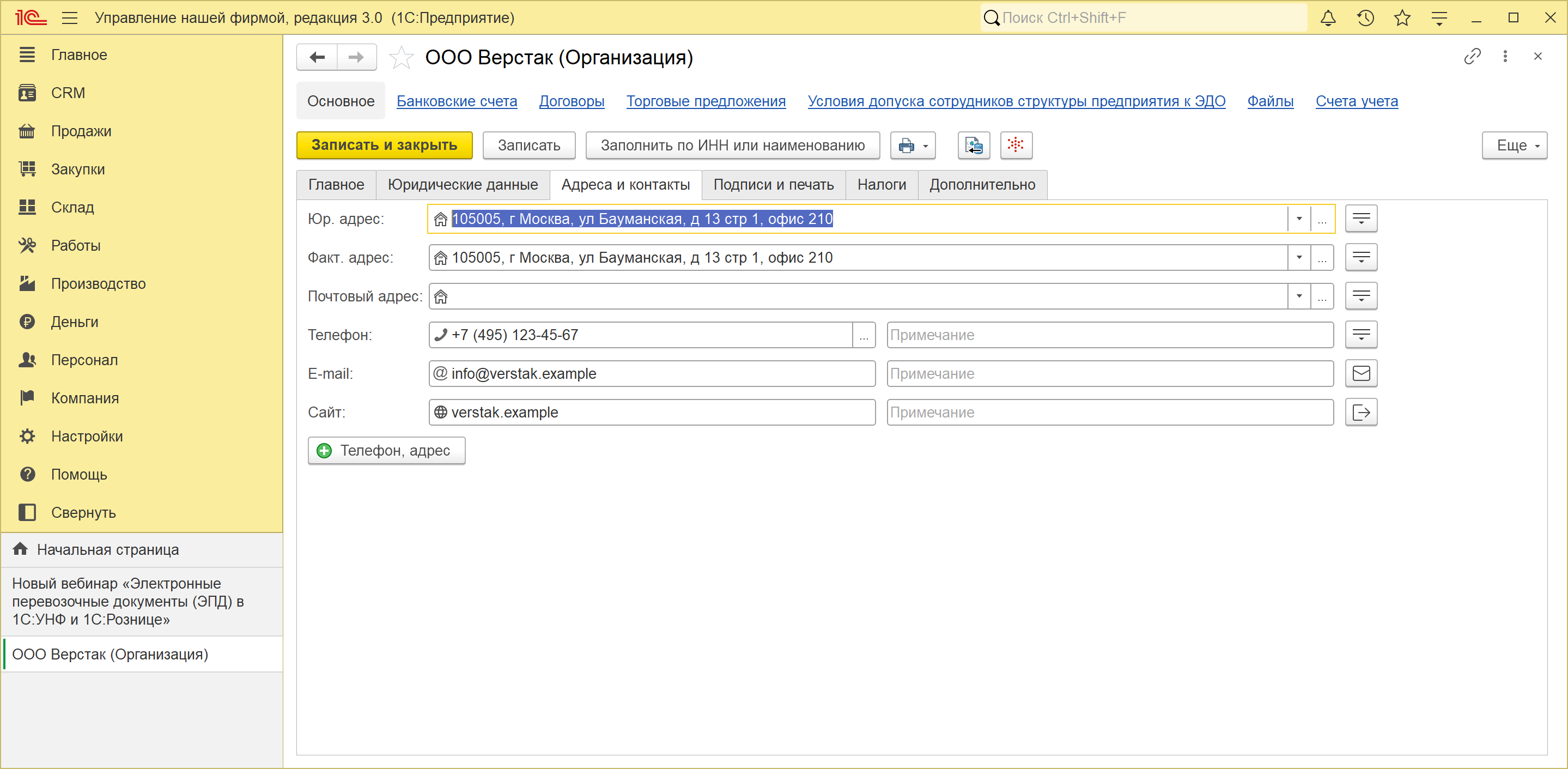
Task: Click the 1C logo icon
Action: pyautogui.click(x=31, y=17)
